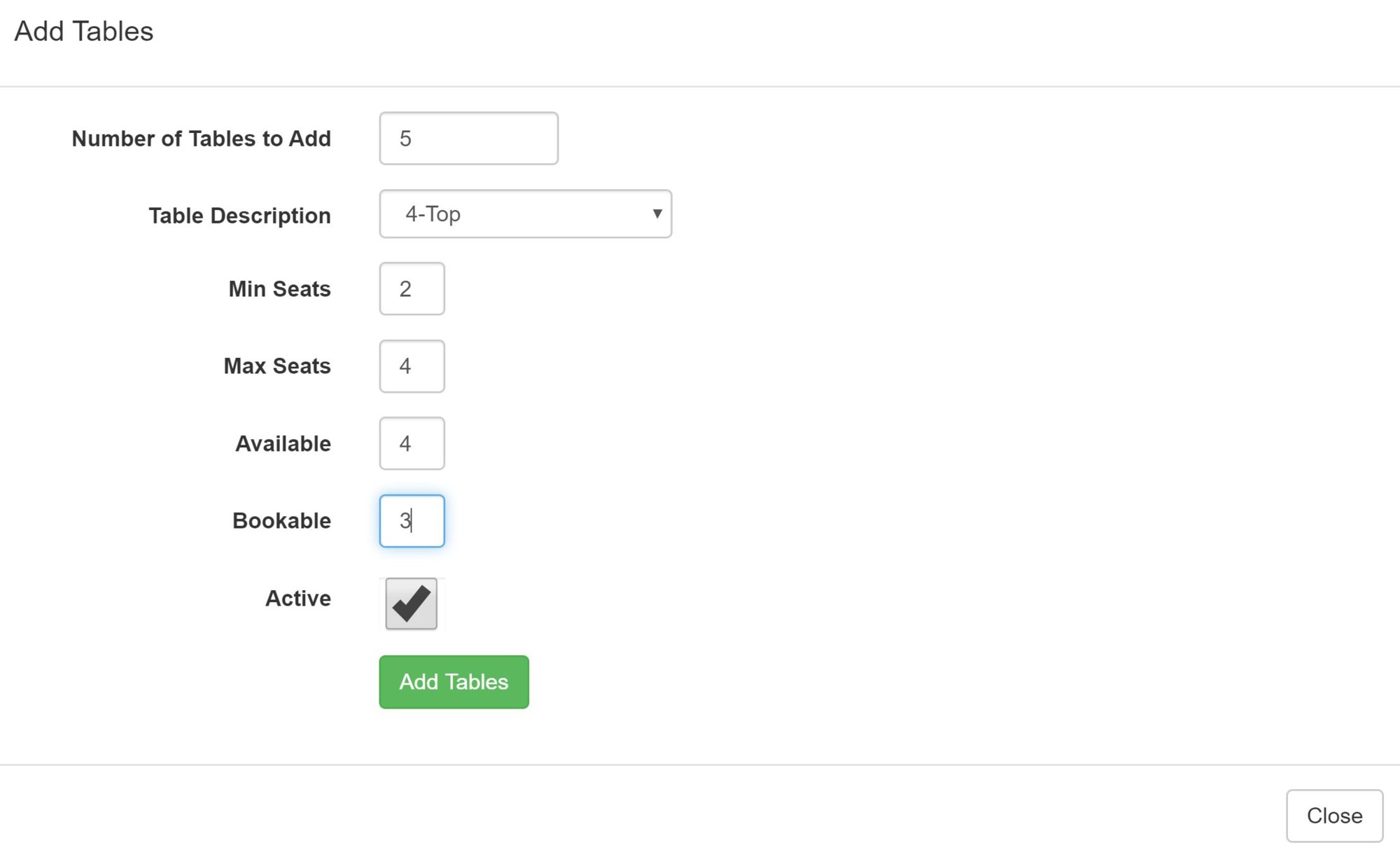Click the Number of Tables to Add field
The width and height of the screenshot is (1400, 857).
pos(468,139)
